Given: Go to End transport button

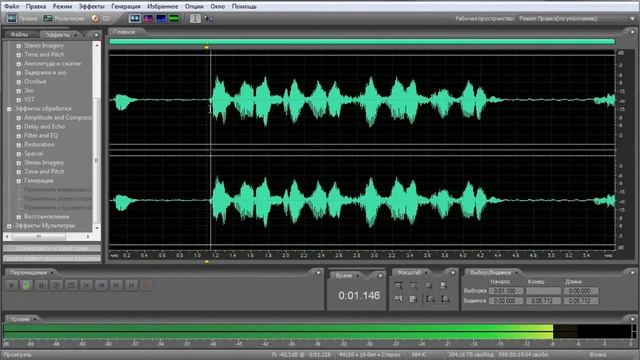Looking at the screenshot, I should (131, 285).
